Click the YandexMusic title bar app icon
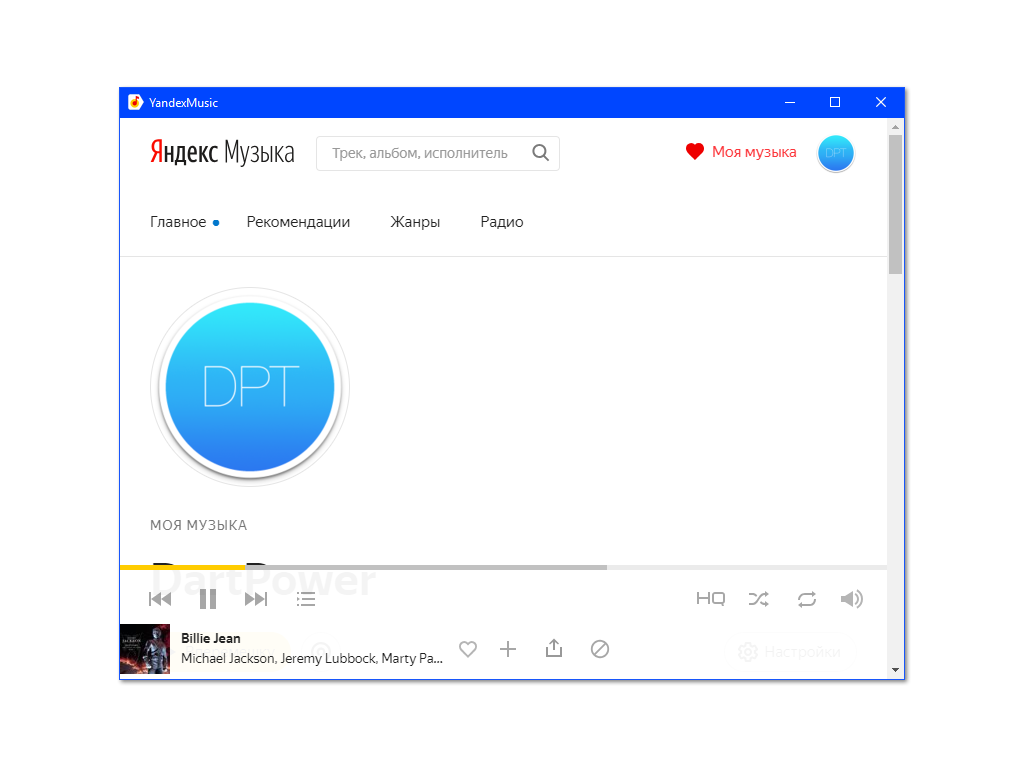The image size is (1024, 768). tap(135, 103)
